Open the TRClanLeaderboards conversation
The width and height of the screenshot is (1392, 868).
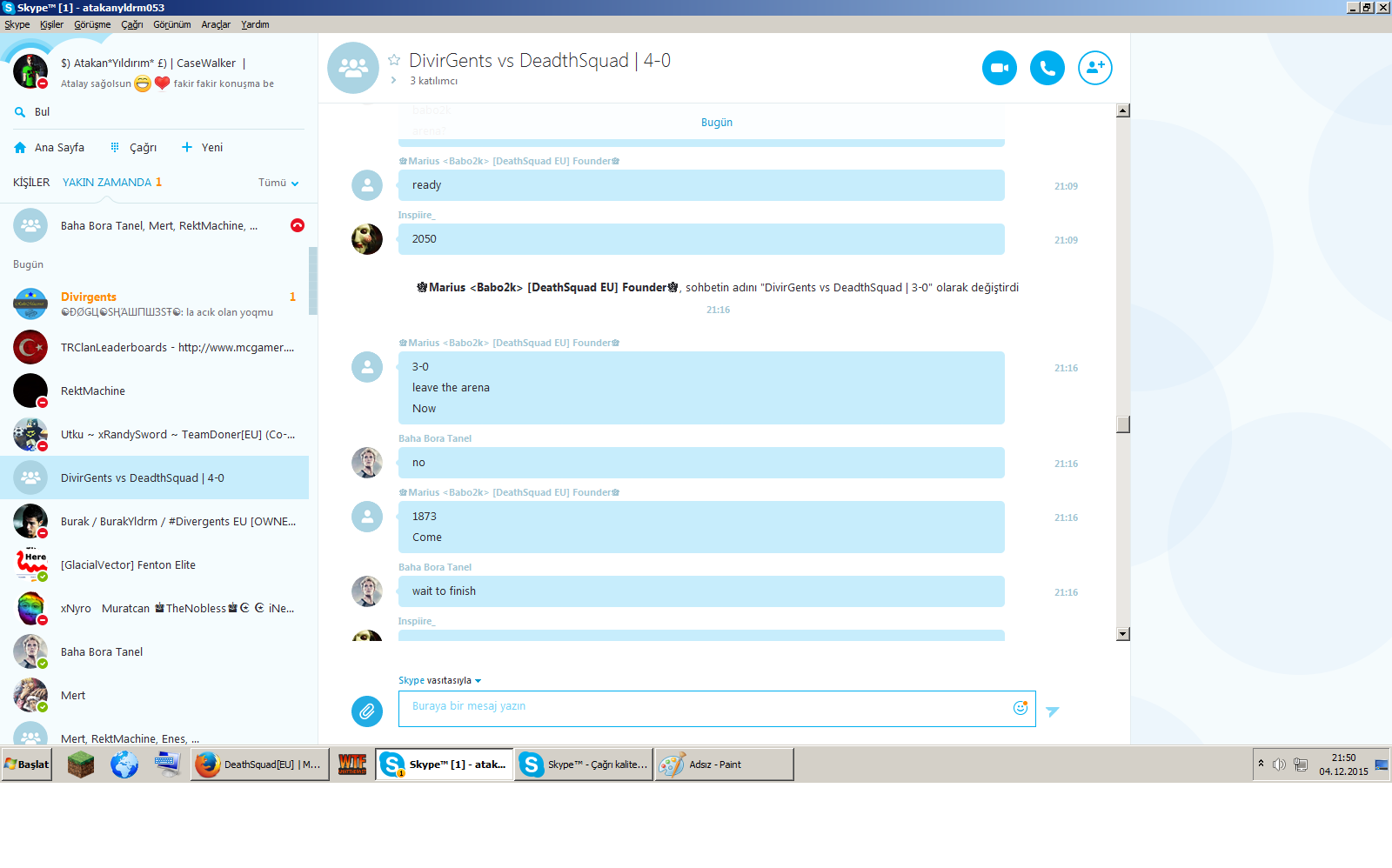(154, 347)
